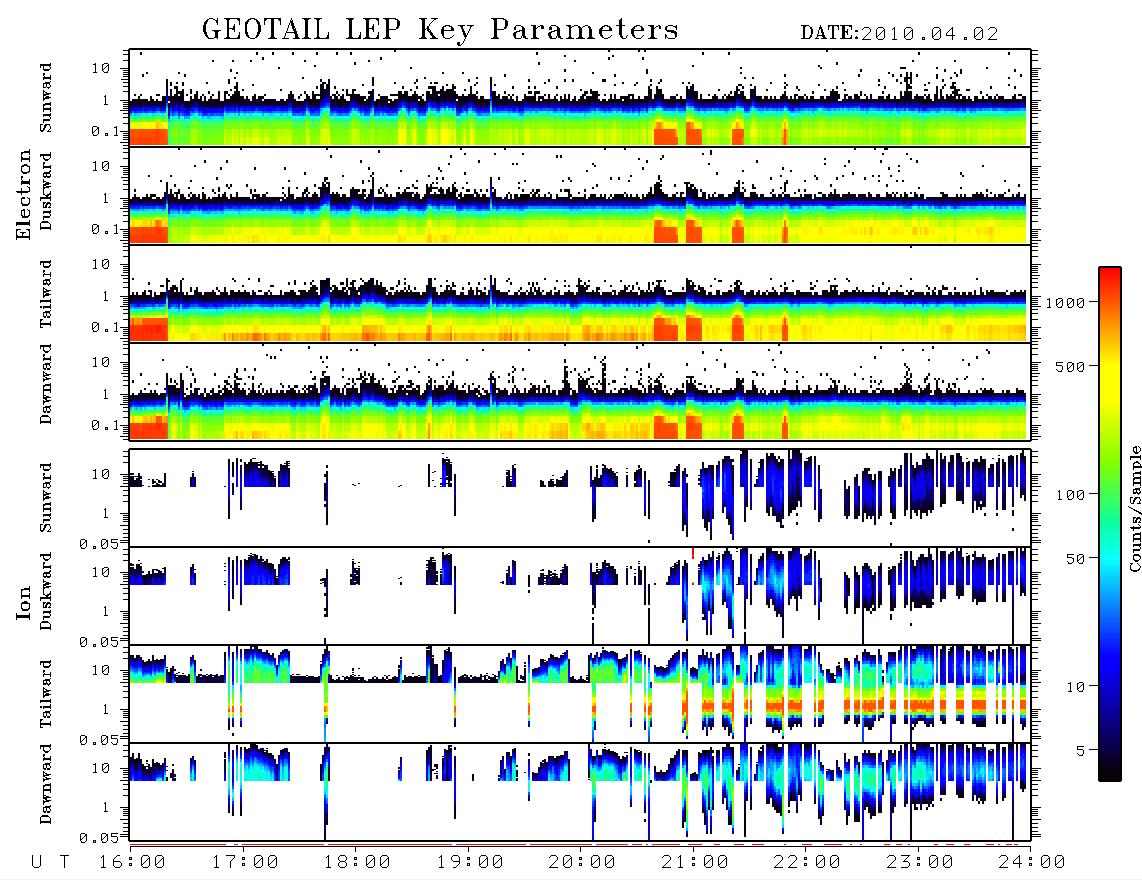Click the "50" colorbar tick label

pos(1075,559)
